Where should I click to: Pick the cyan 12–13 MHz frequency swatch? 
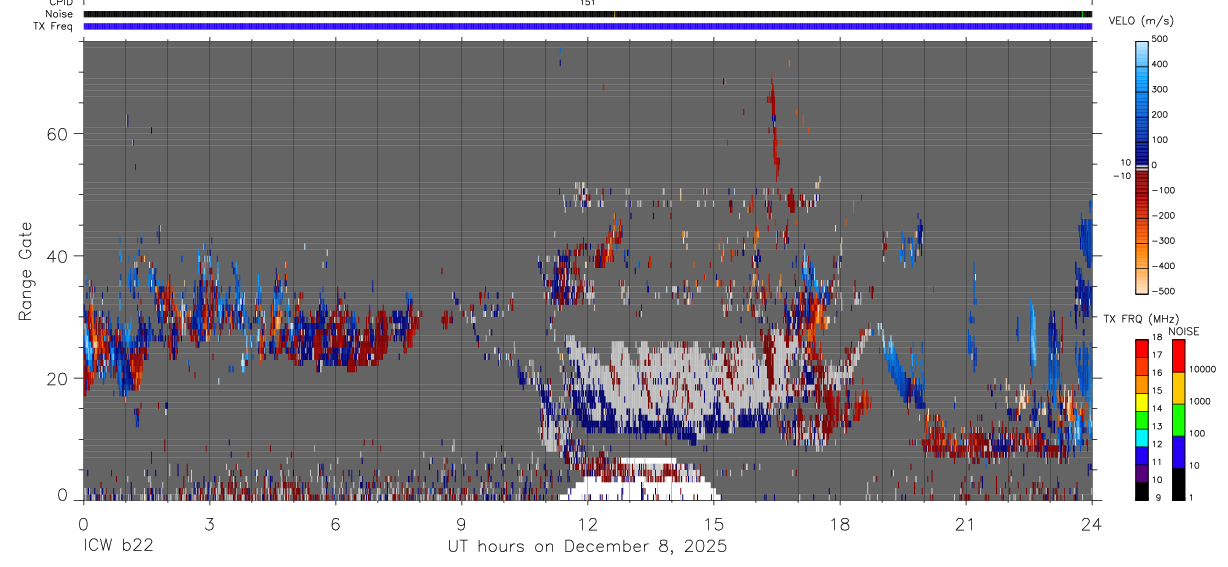1141,437
